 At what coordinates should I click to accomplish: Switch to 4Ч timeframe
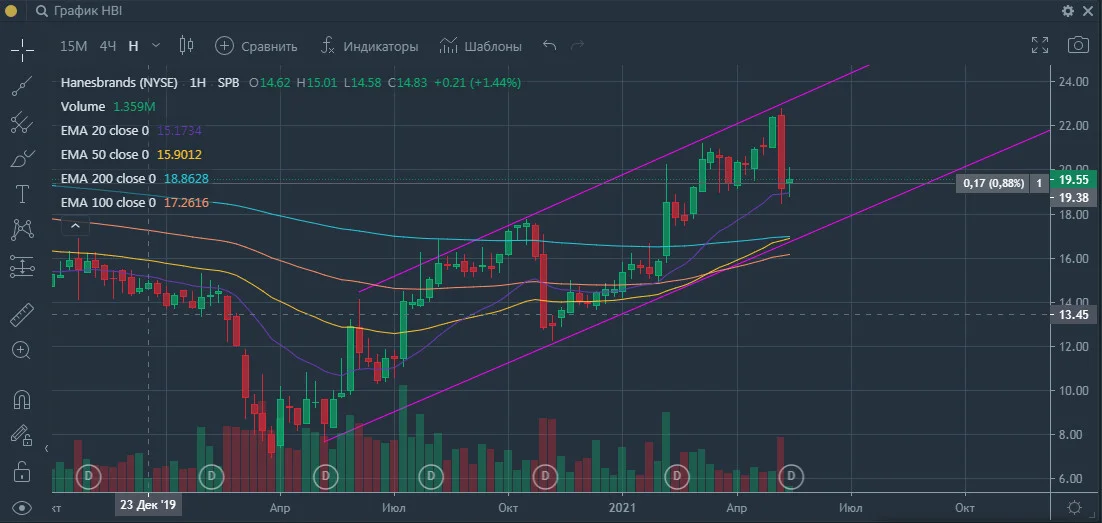pyautogui.click(x=108, y=46)
